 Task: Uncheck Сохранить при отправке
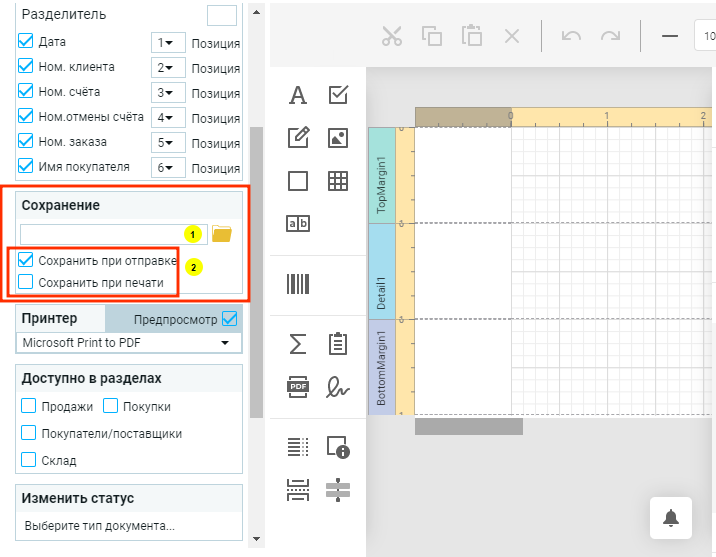(x=27, y=261)
